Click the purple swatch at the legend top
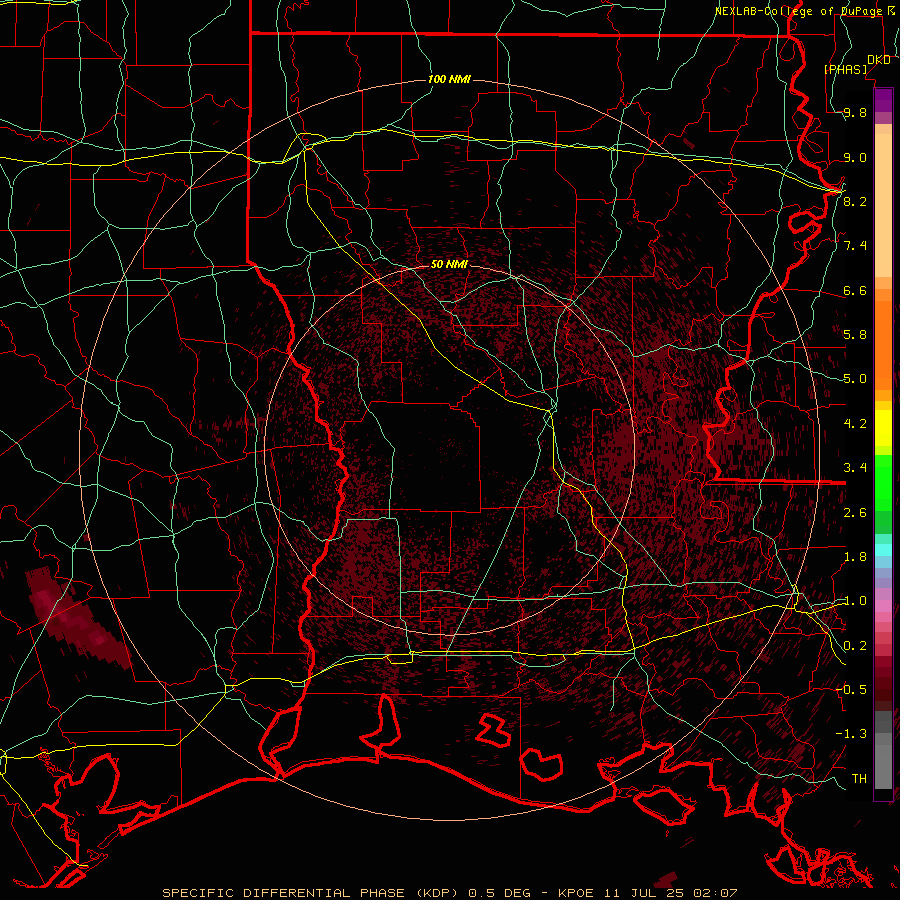900x900 pixels. click(883, 100)
